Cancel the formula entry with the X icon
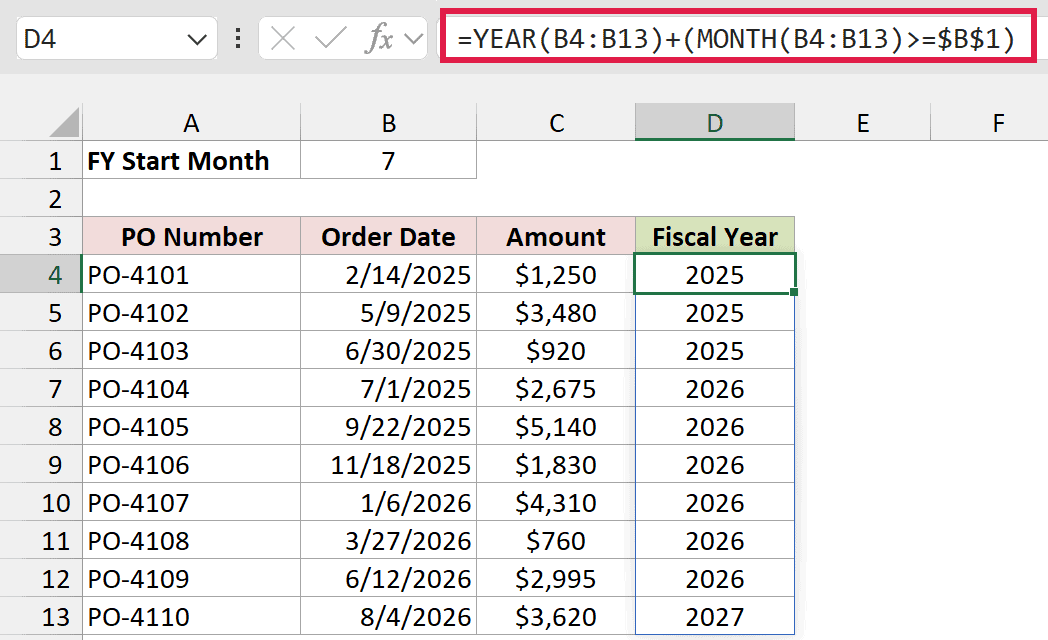 pyautogui.click(x=283, y=39)
